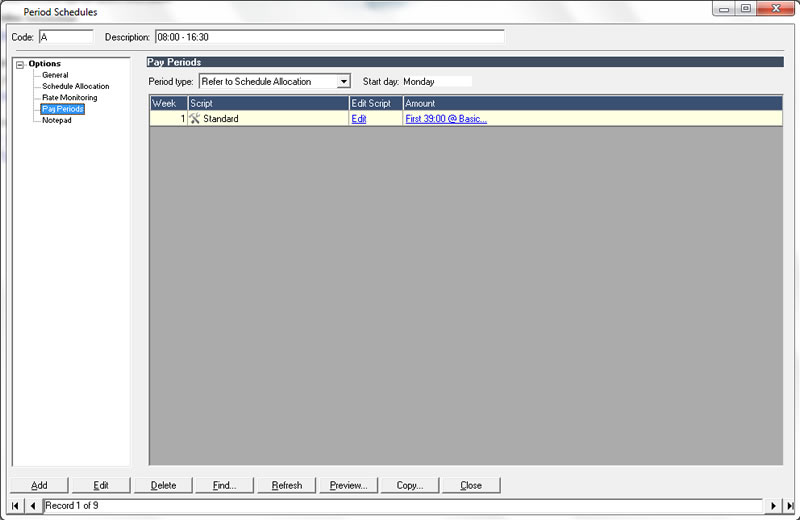Viewport: 800px width, 520px height.
Task: Open the Find dialog button
Action: 225,485
